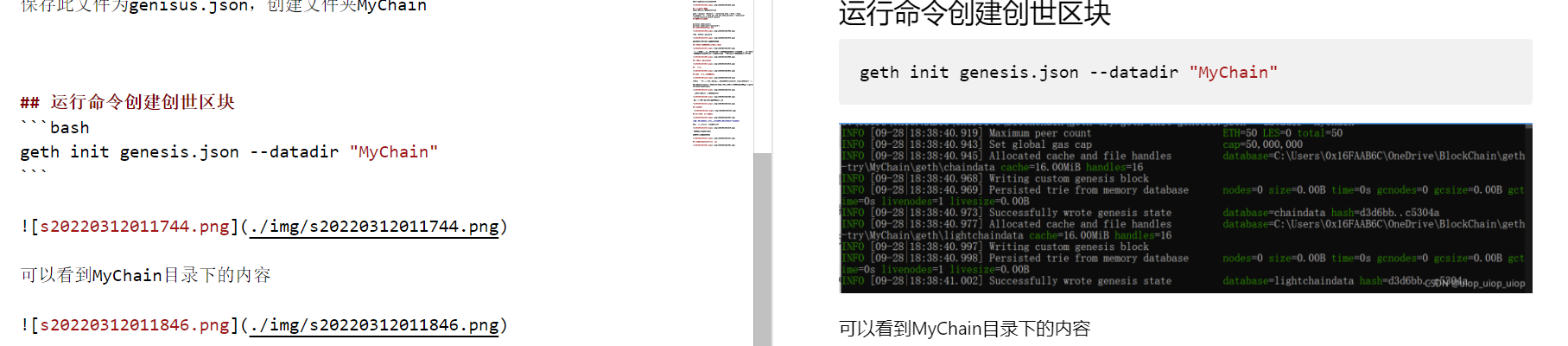Image resolution: width=1568 pixels, height=346 pixels.
Task: Click the editor's vertical scrollbar thumb
Action: 762,250
